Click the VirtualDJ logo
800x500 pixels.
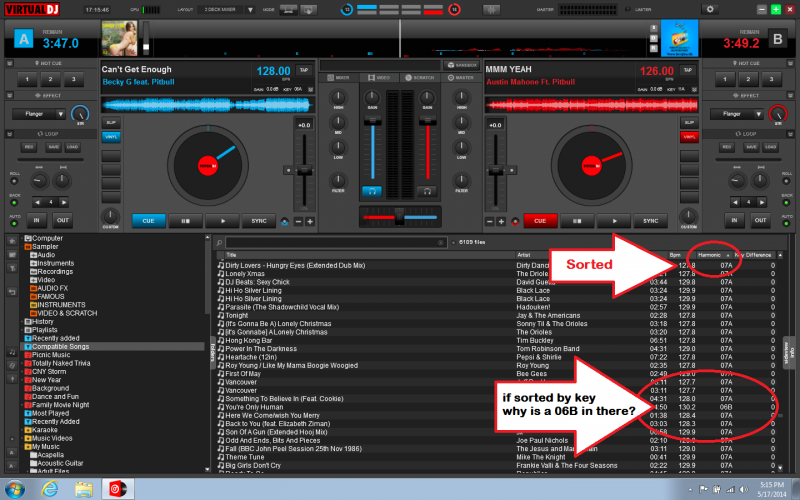coord(32,9)
